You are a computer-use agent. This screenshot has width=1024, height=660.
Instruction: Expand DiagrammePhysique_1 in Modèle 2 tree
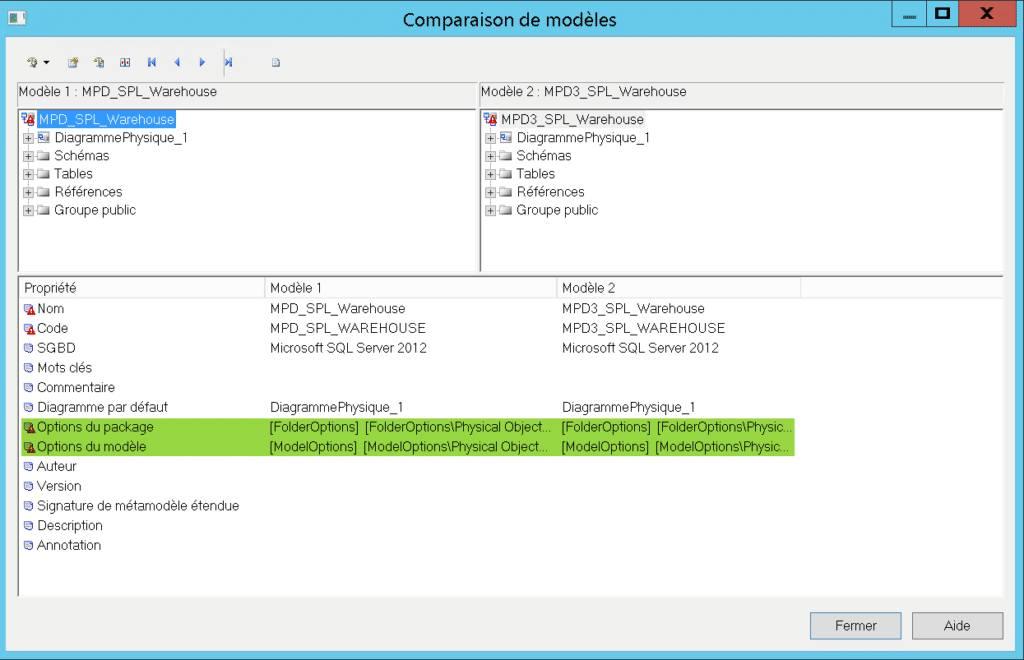point(490,138)
